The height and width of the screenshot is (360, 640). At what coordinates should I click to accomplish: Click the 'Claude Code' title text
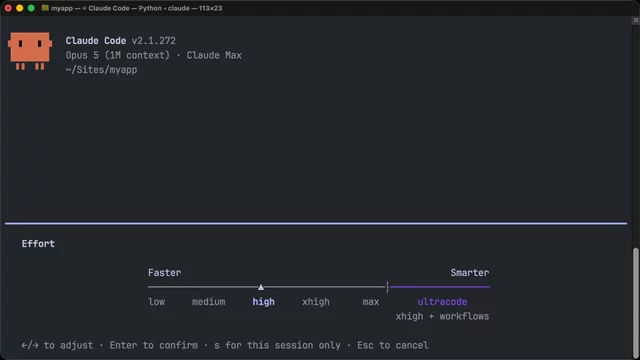[96, 41]
